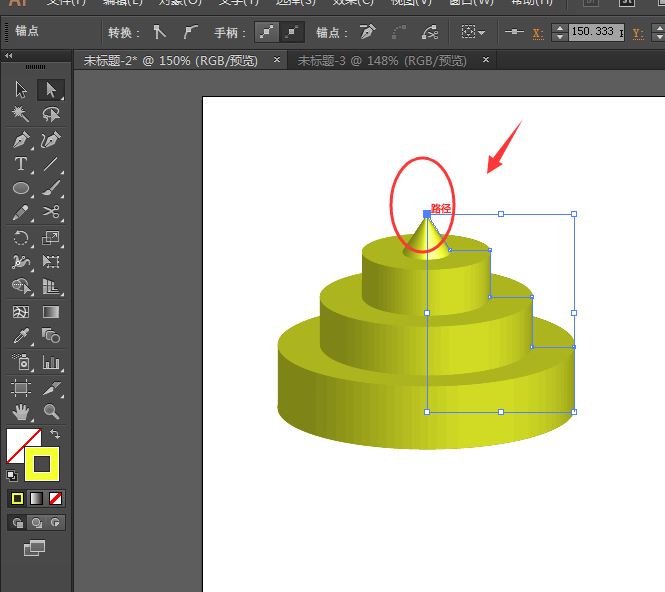665x592 pixels.
Task: Select the Artboard tool
Action: point(21,388)
